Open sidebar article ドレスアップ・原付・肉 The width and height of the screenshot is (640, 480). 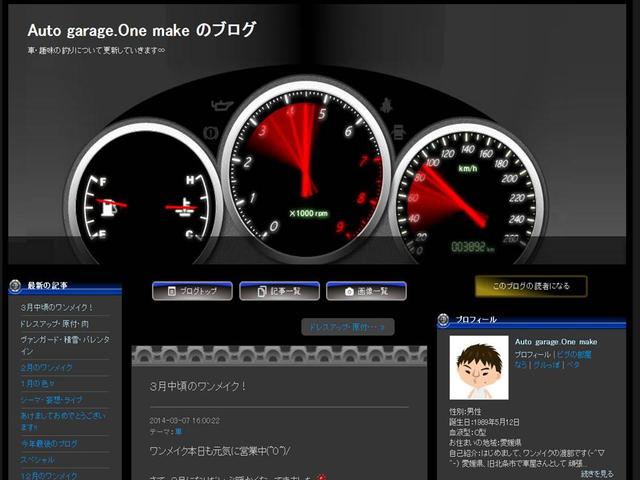point(54,324)
